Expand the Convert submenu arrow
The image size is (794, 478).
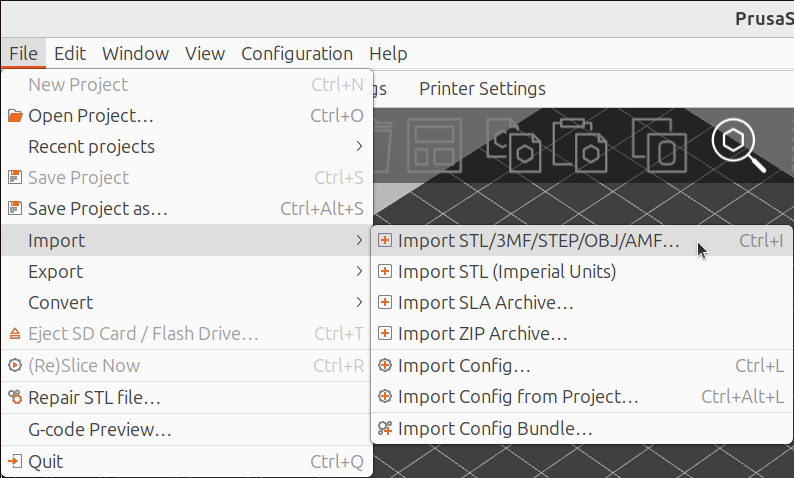coord(359,302)
